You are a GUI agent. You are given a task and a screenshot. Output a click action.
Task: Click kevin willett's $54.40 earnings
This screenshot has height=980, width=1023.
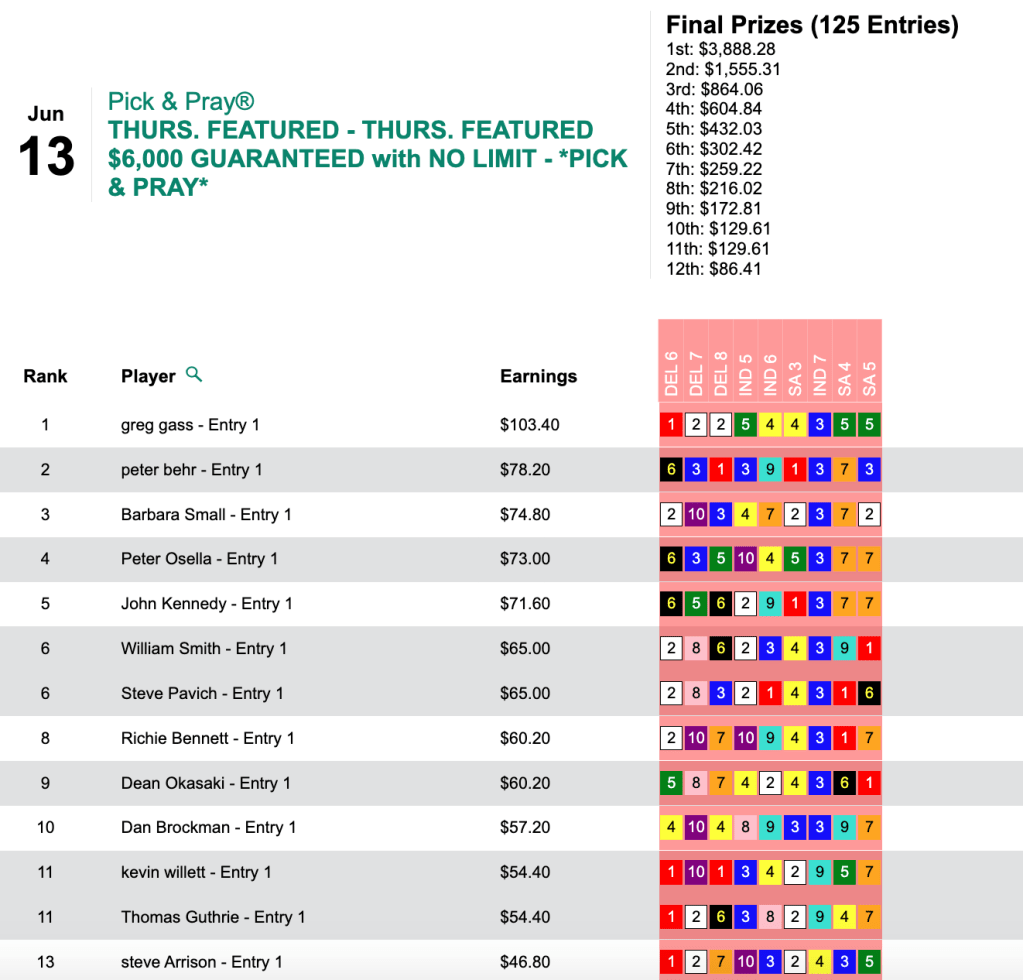[x=525, y=872]
